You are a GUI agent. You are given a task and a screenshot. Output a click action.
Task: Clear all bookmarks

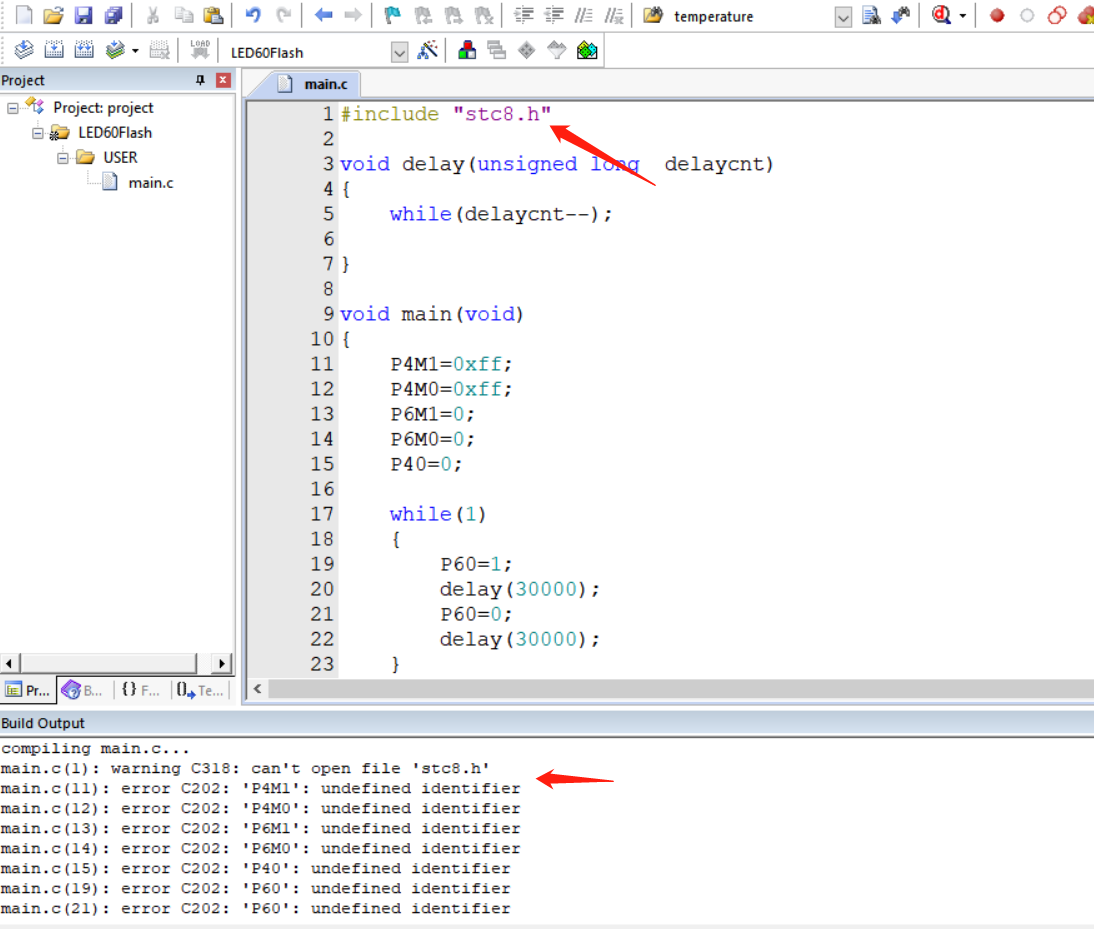coord(483,15)
